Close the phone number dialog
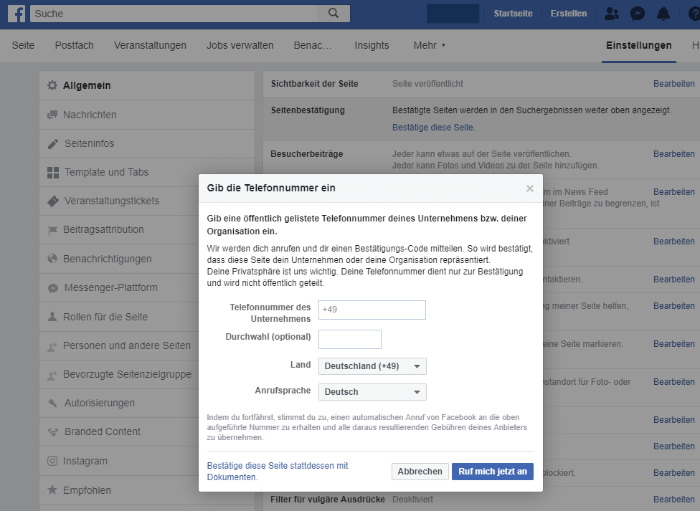Viewport: 700px width, 511px height. coord(529,188)
